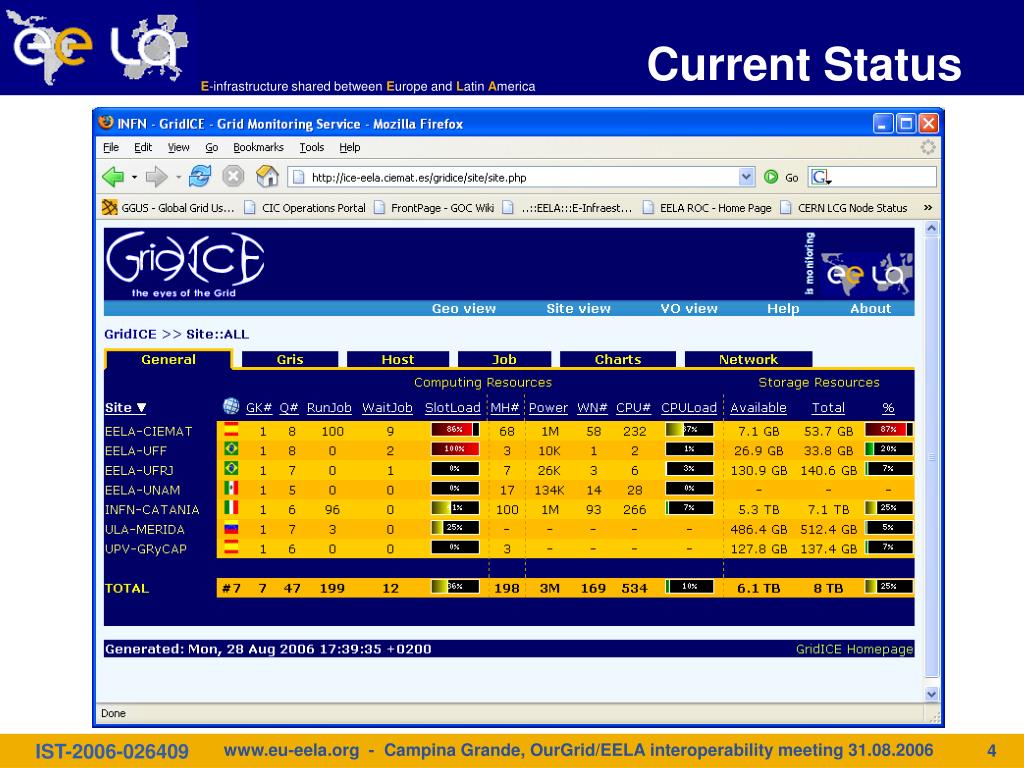Open the Back button history dropdown
Screen dimensions: 1024x768
pos(134,177)
